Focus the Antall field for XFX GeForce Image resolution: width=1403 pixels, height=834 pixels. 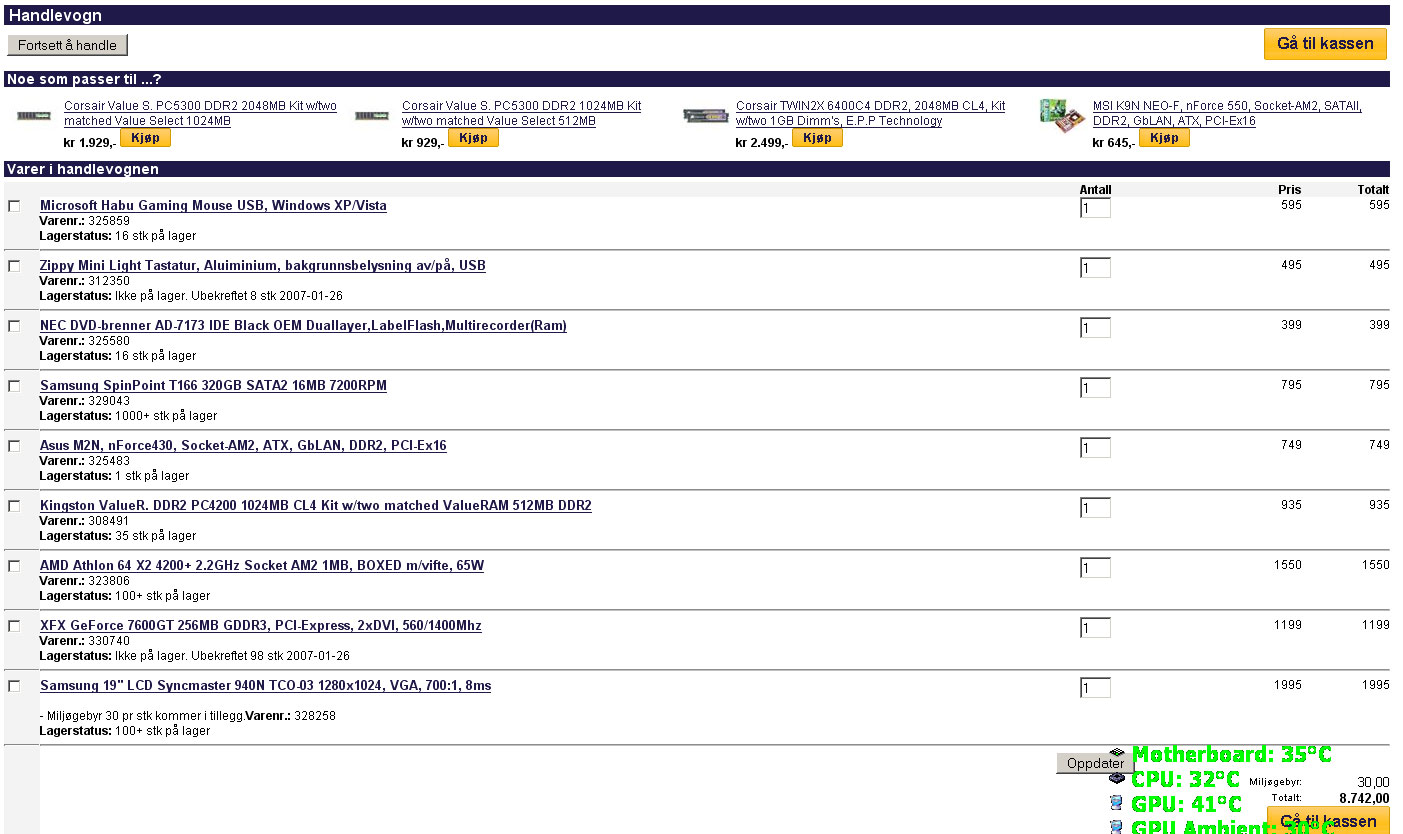tap(1095, 628)
